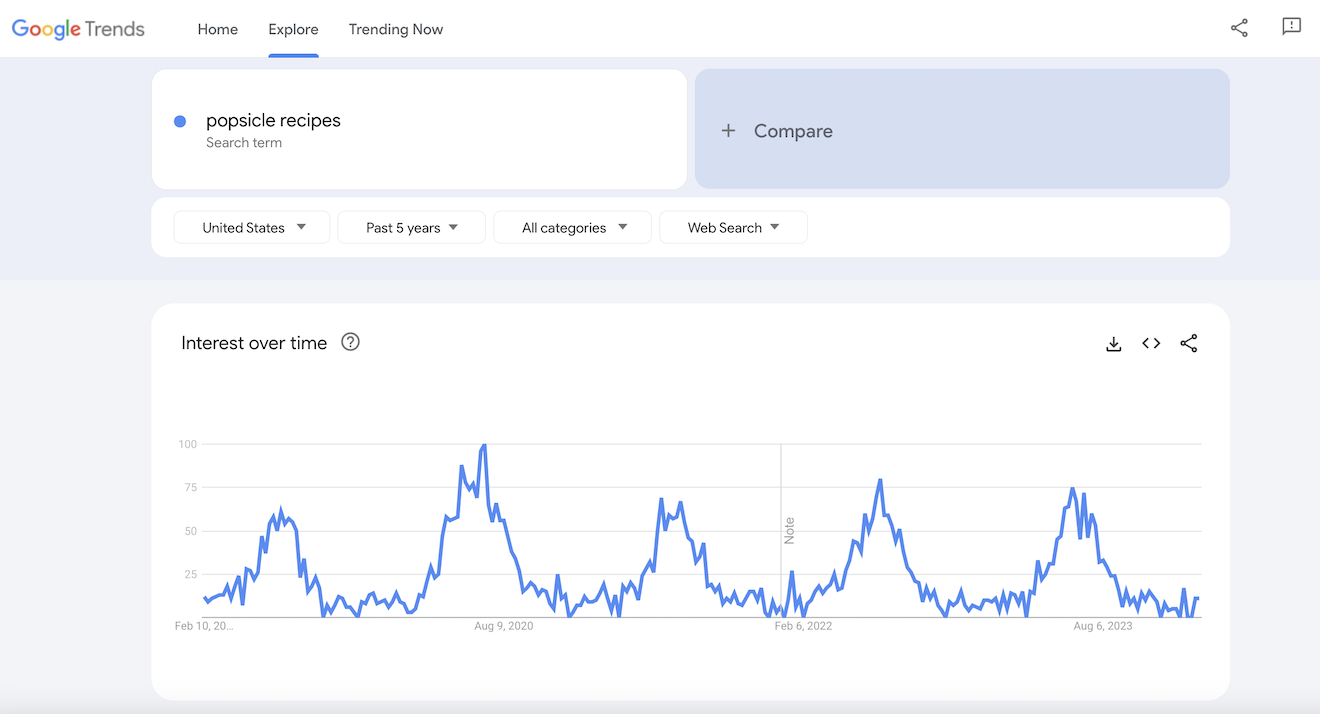Screen dimensions: 1320x714
Task: Switch to the Trending Now tab
Action: click(395, 29)
